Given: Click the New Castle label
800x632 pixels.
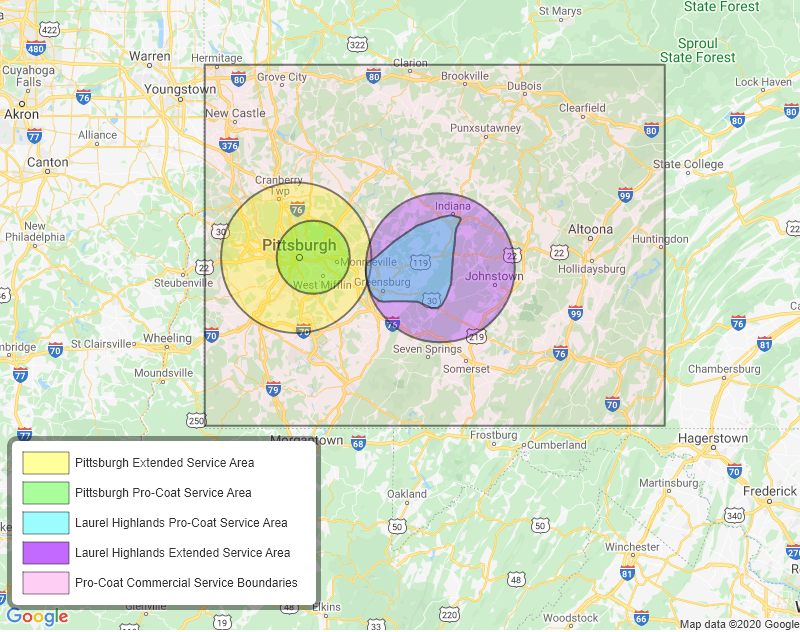Looking at the screenshot, I should pyautogui.click(x=235, y=113).
